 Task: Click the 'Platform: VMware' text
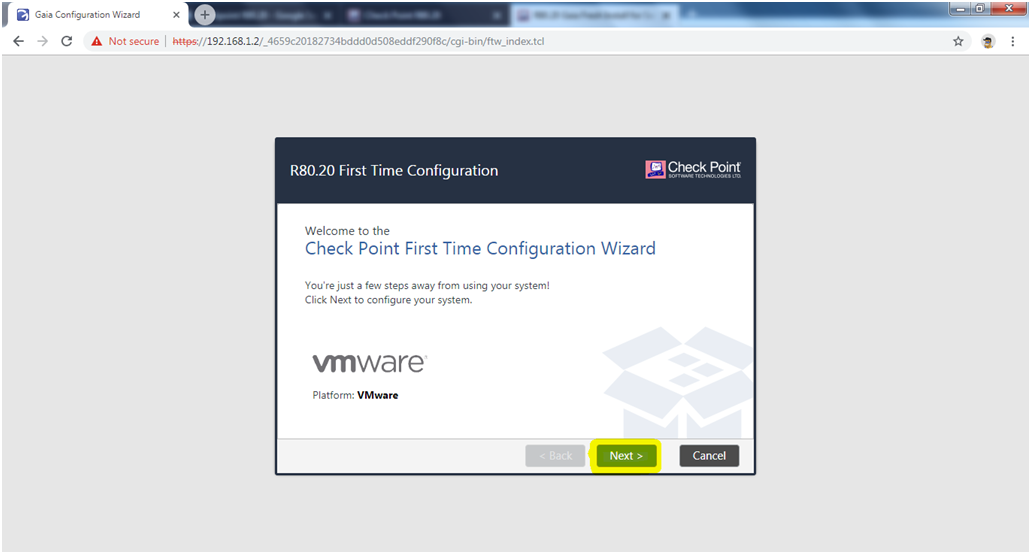[355, 395]
